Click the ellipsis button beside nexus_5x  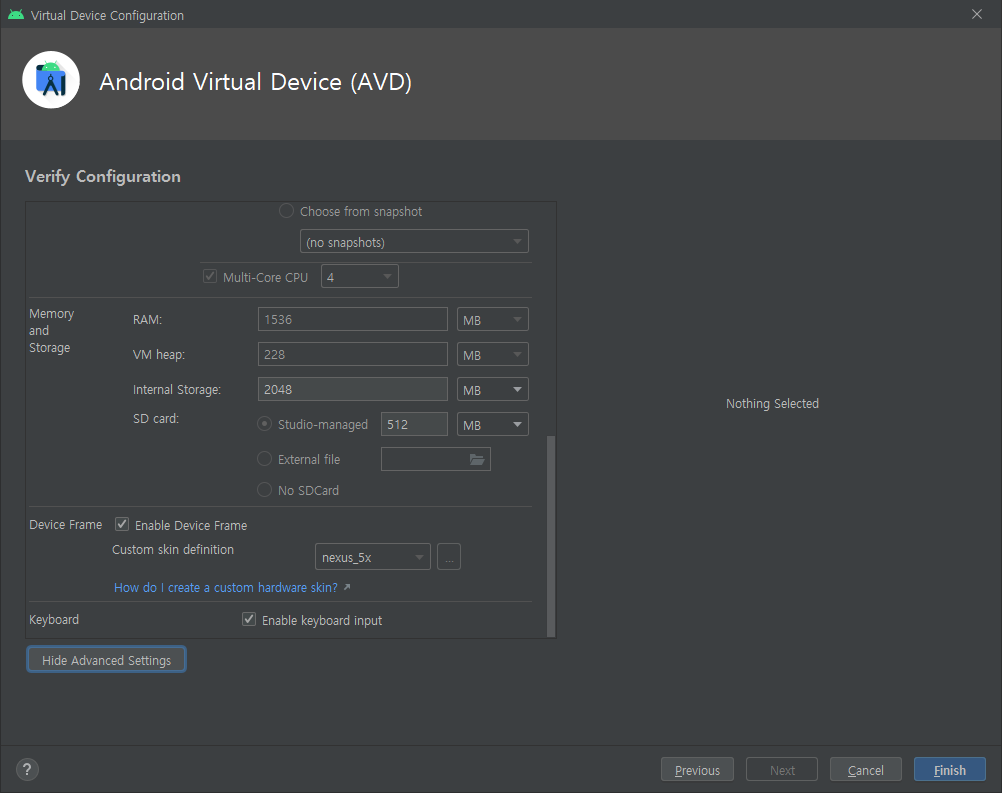449,557
